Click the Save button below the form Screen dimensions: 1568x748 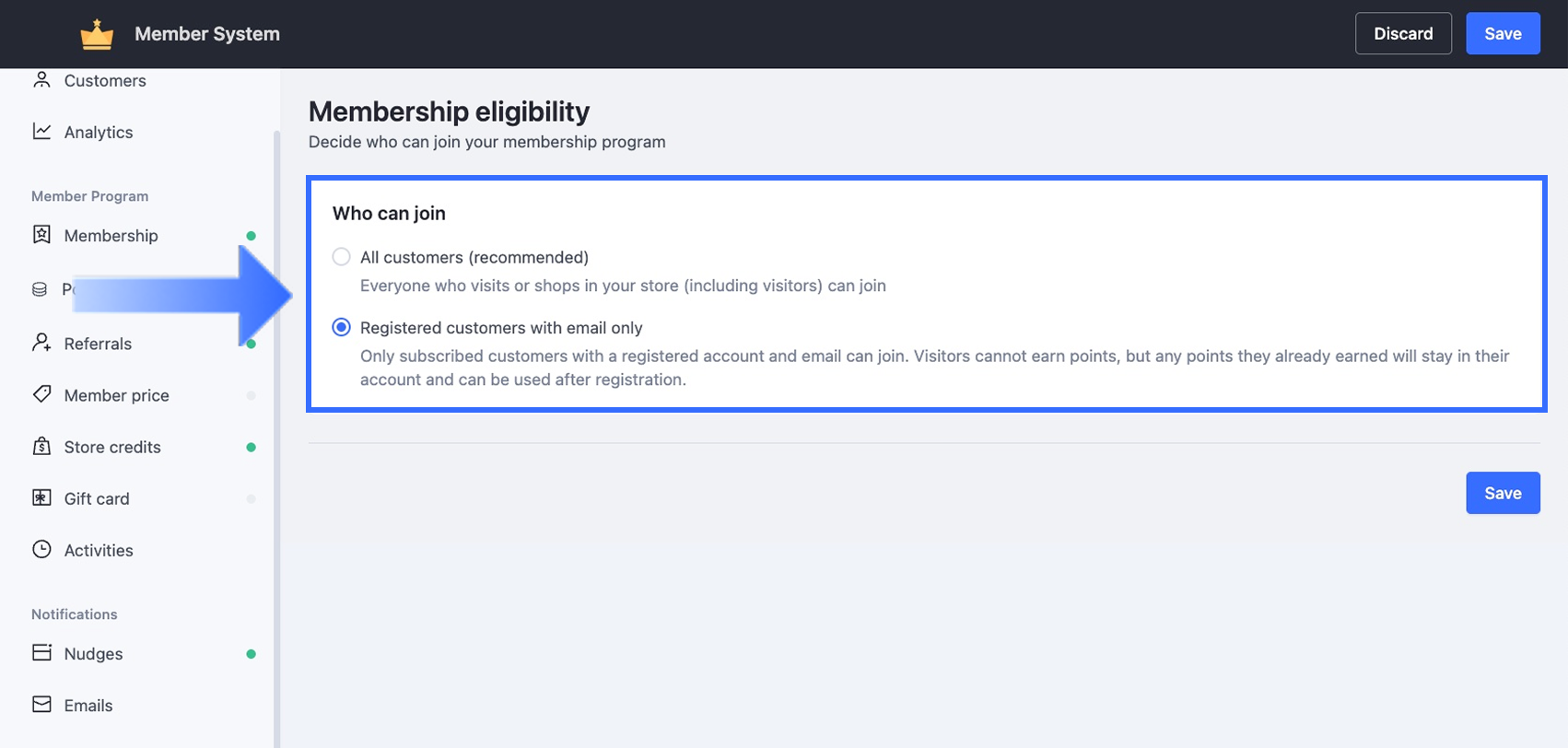point(1503,493)
